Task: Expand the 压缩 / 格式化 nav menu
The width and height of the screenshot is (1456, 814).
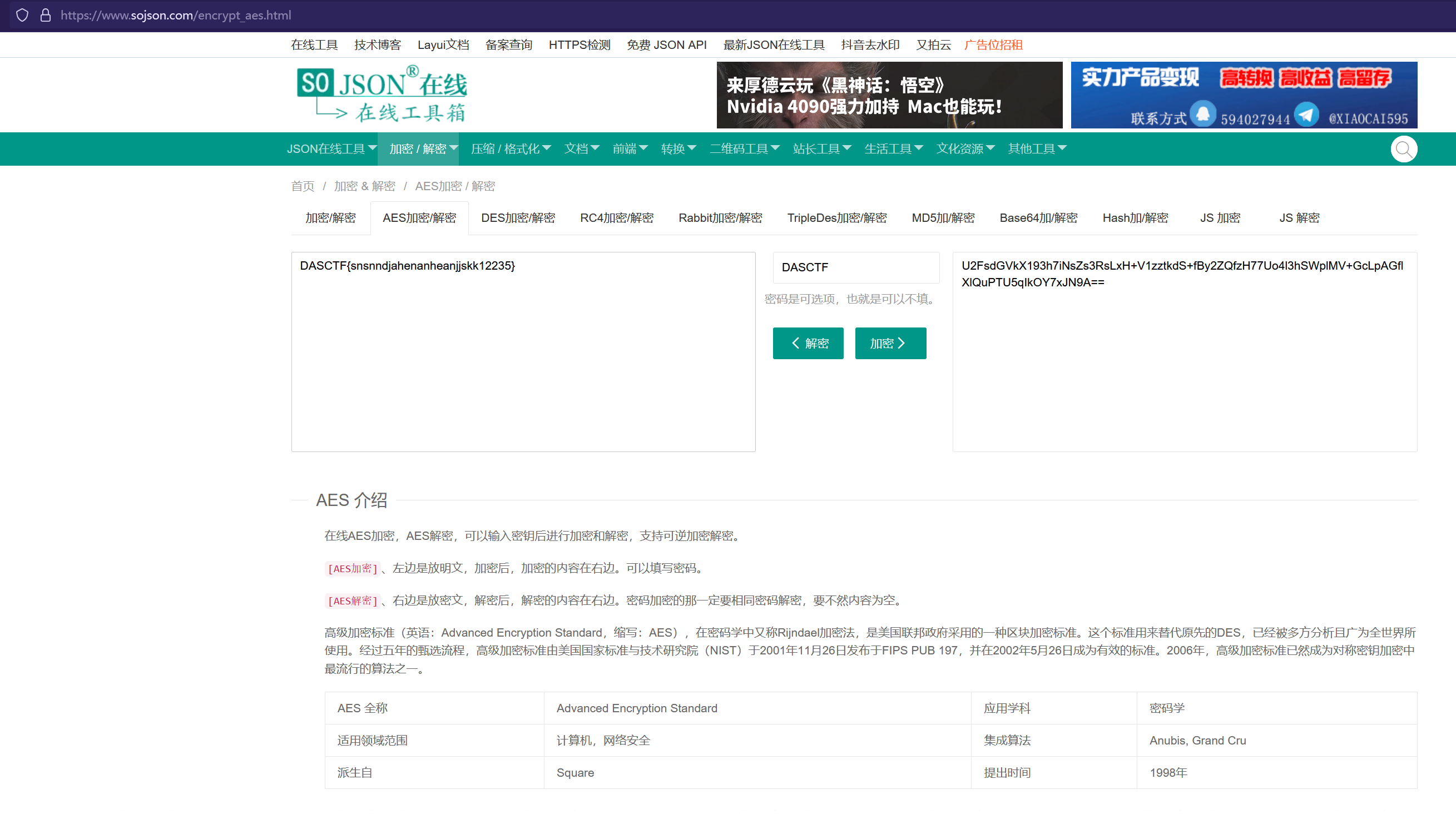Action: tap(511, 148)
